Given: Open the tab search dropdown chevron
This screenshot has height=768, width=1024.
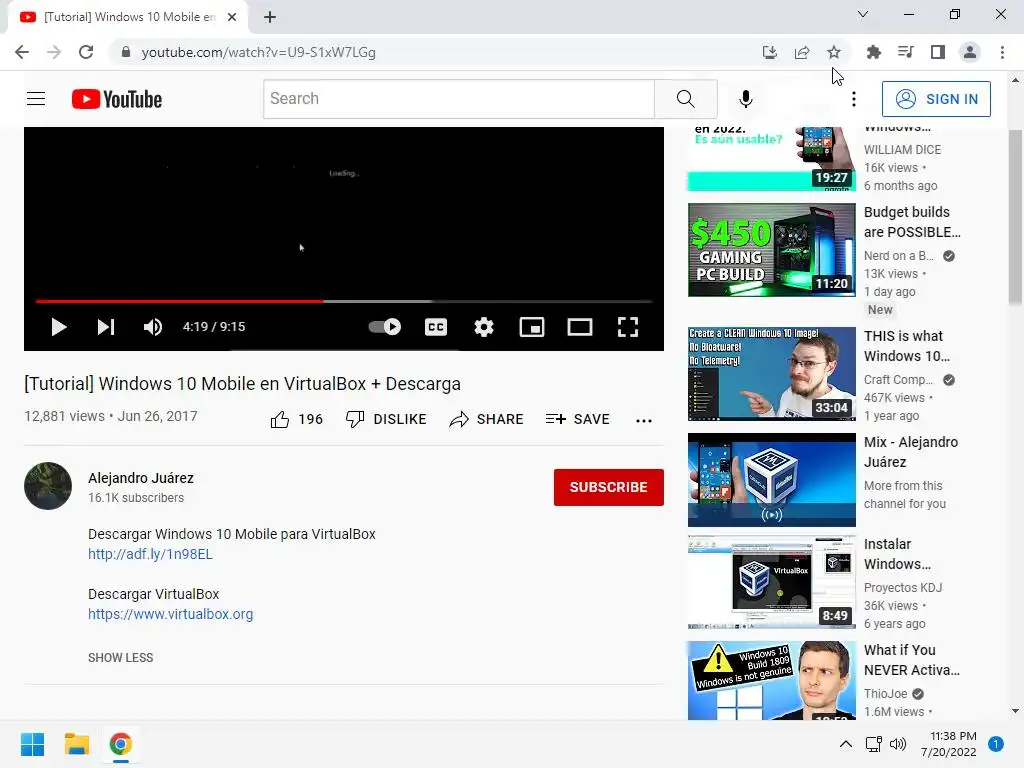Looking at the screenshot, I should click(863, 14).
